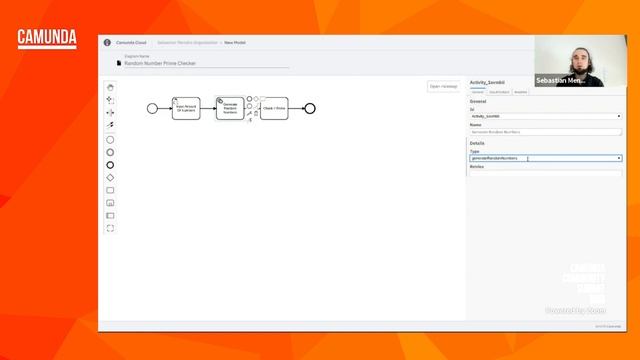Append end event via context pad
The height and width of the screenshot is (360, 640).
coord(249,99)
